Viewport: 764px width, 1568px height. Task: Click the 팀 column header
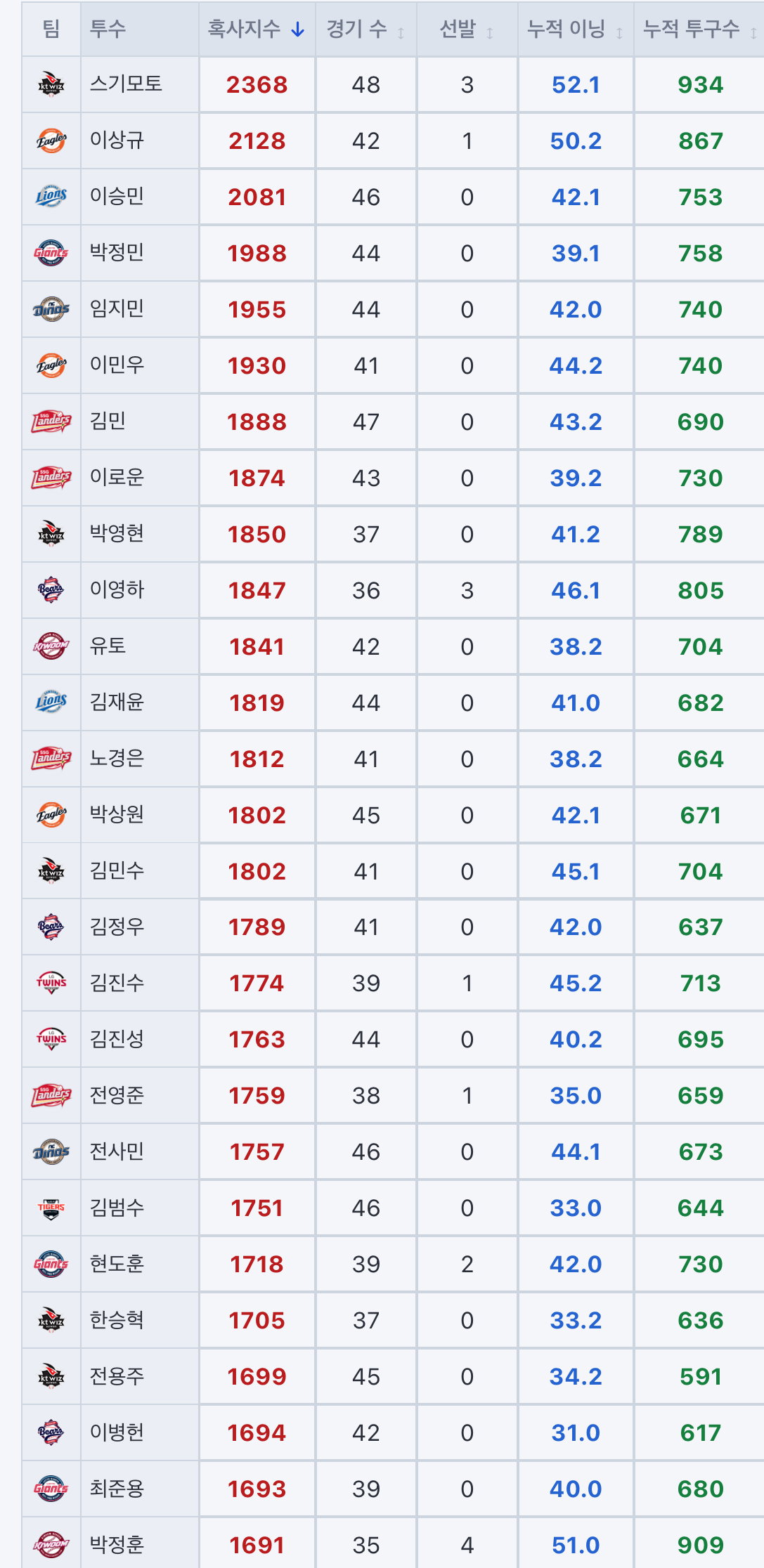tap(51, 29)
